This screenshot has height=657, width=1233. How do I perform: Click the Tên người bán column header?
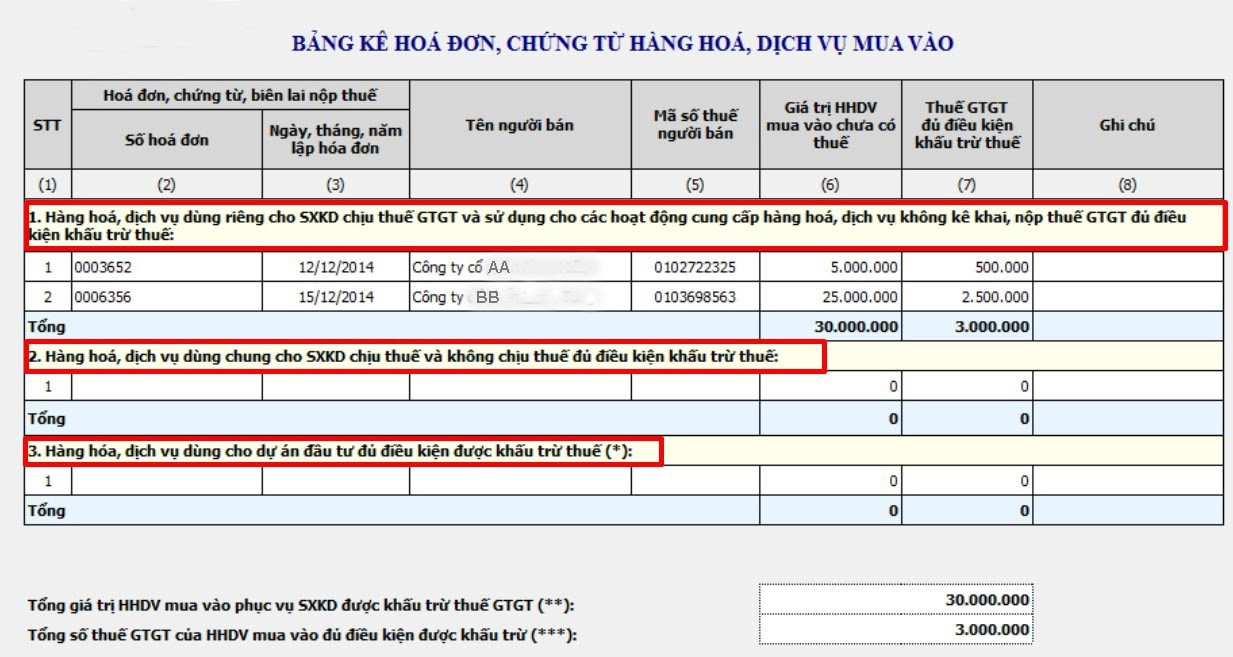[520, 126]
